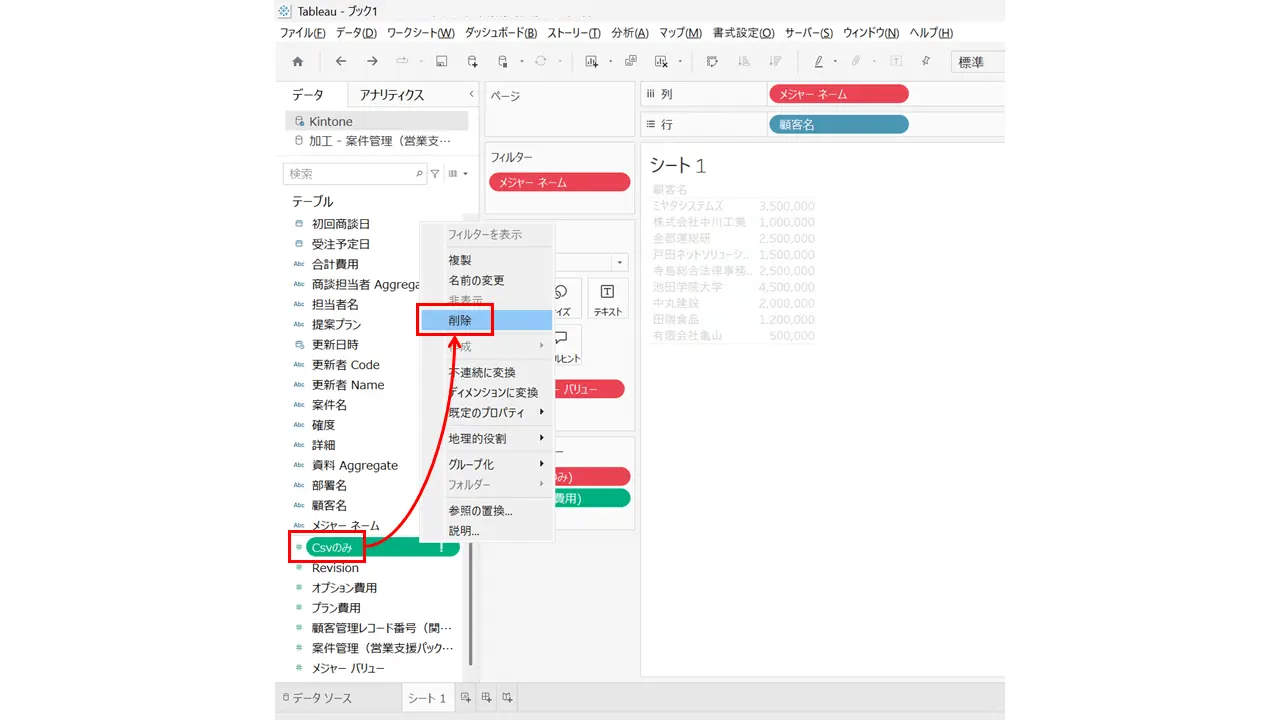1280x720 pixels.
Task: Click the テキスト marks card button
Action: 608,299
